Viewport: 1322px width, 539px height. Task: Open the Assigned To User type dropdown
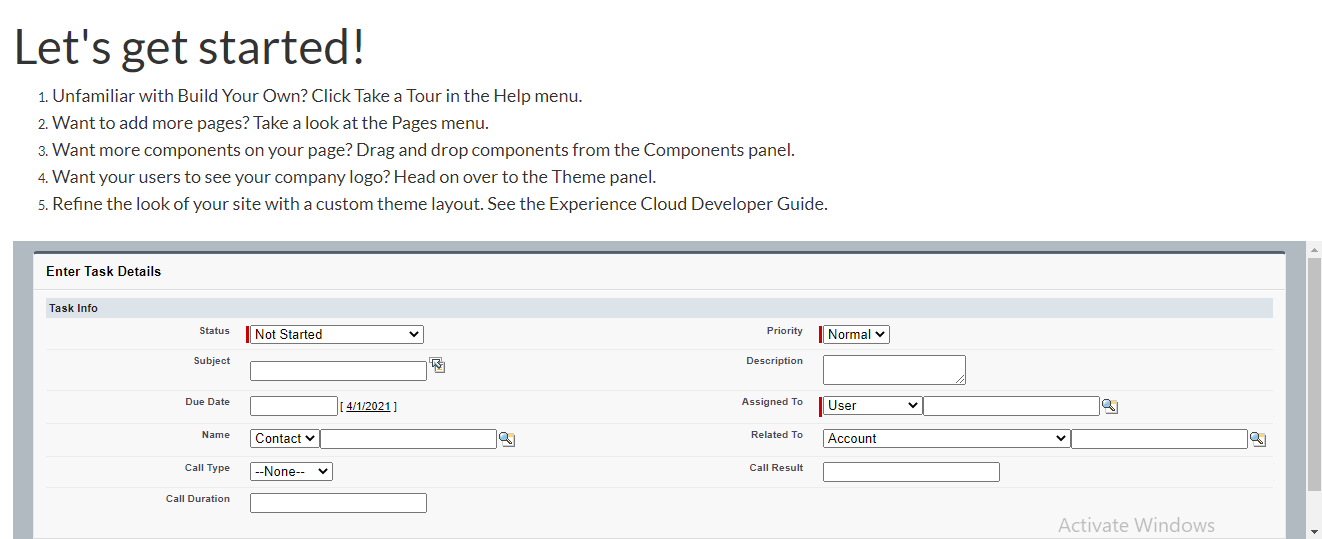872,406
